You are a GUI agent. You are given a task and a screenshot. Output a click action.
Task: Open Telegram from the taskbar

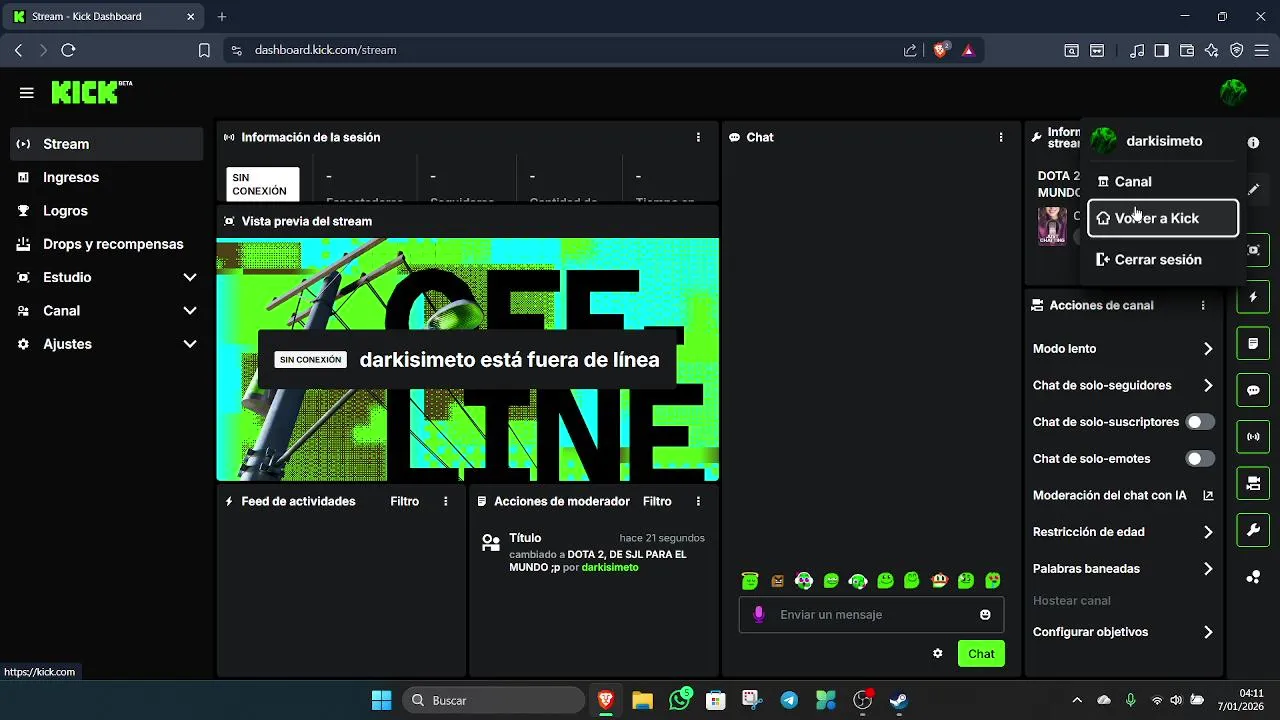click(x=789, y=700)
